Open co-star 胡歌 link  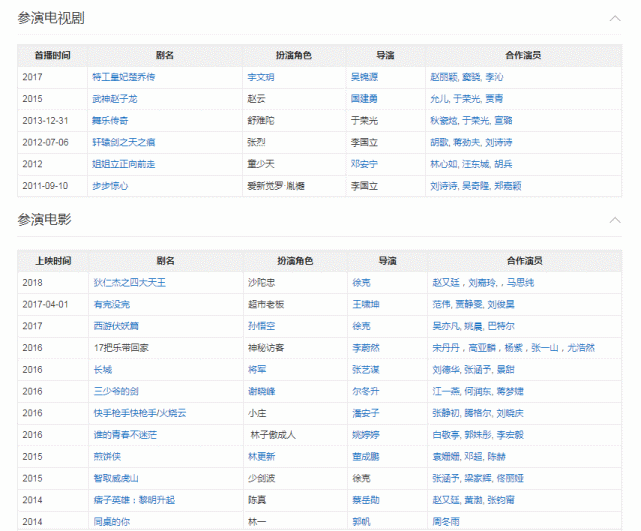coord(439,142)
